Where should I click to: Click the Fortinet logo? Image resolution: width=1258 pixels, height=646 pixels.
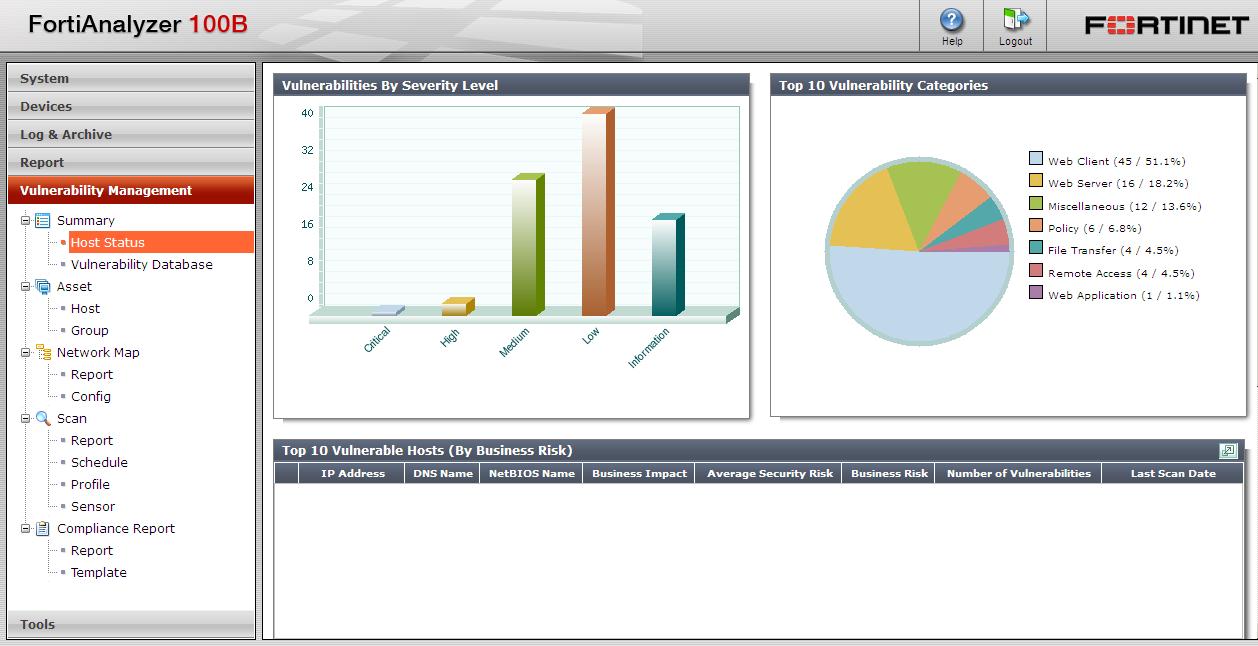(x=1167, y=26)
